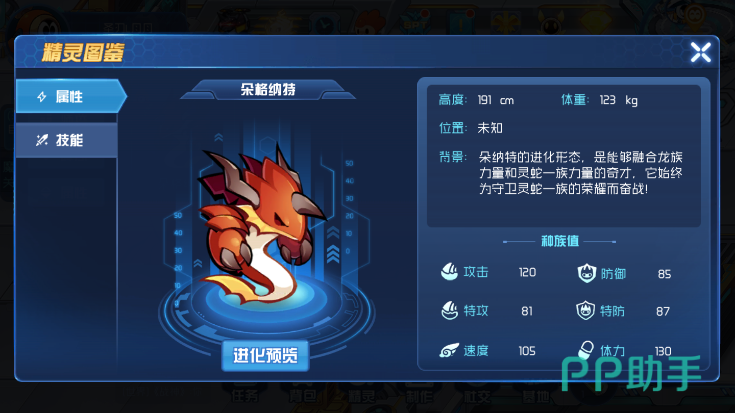Click the 攻击 attack stat icon

tap(450, 272)
